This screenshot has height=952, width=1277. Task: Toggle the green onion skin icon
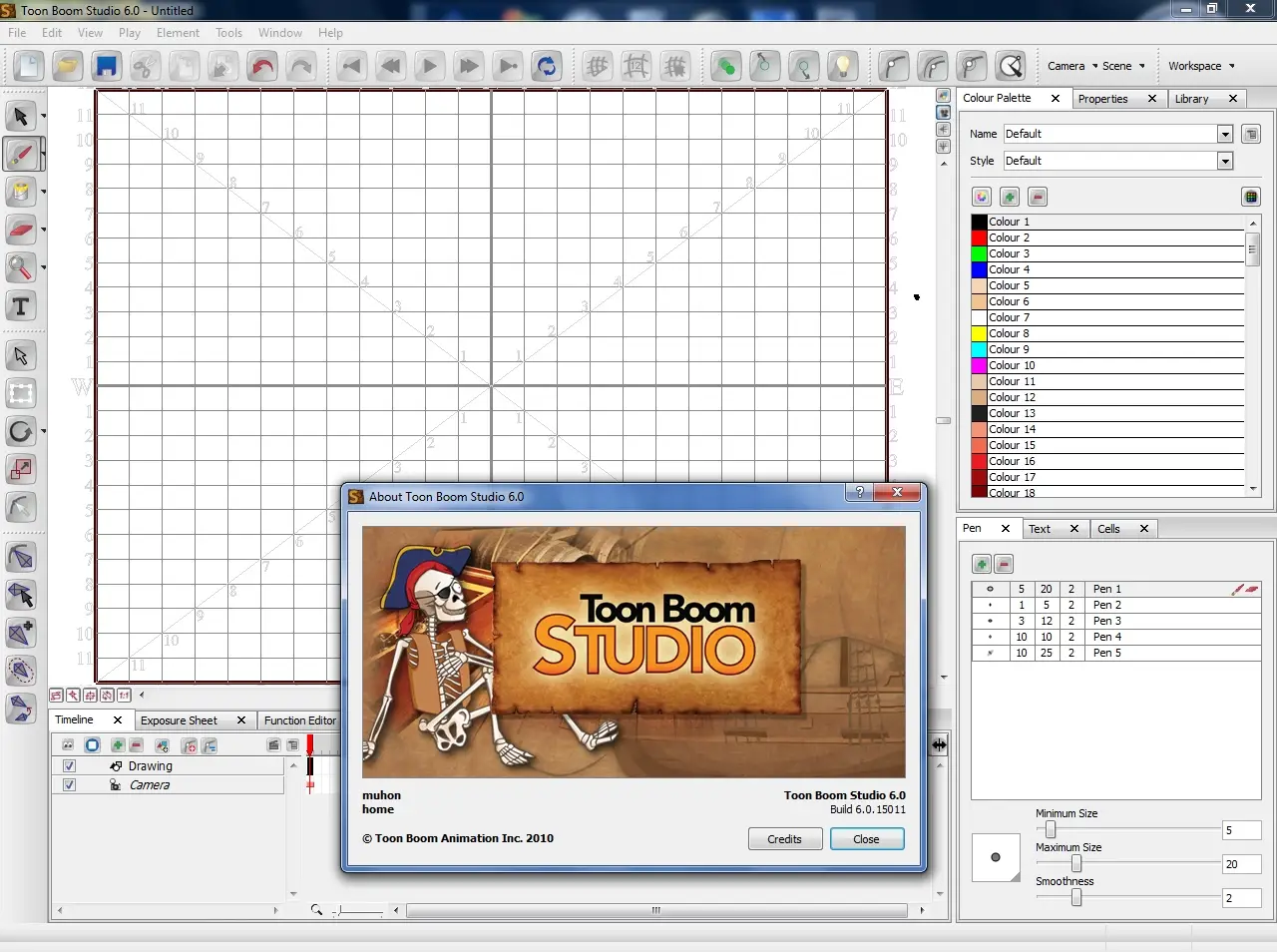click(x=725, y=67)
